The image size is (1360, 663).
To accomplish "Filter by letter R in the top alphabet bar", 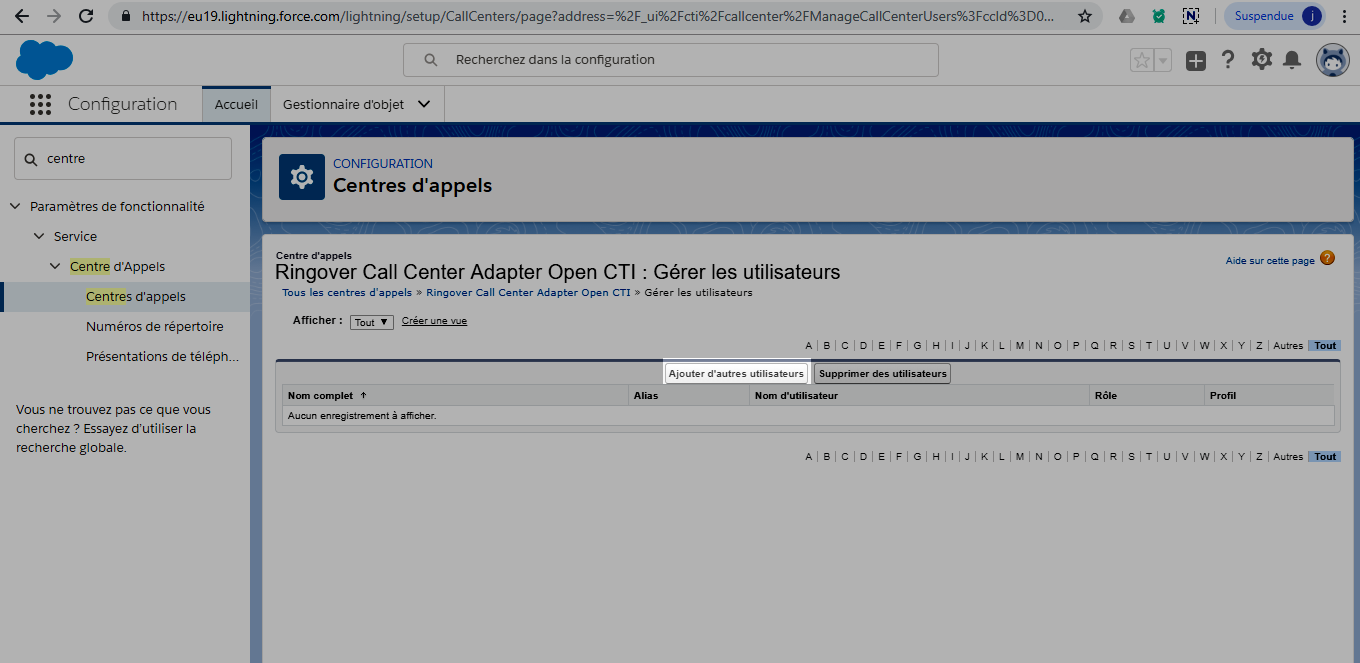I will pyautogui.click(x=1113, y=346).
